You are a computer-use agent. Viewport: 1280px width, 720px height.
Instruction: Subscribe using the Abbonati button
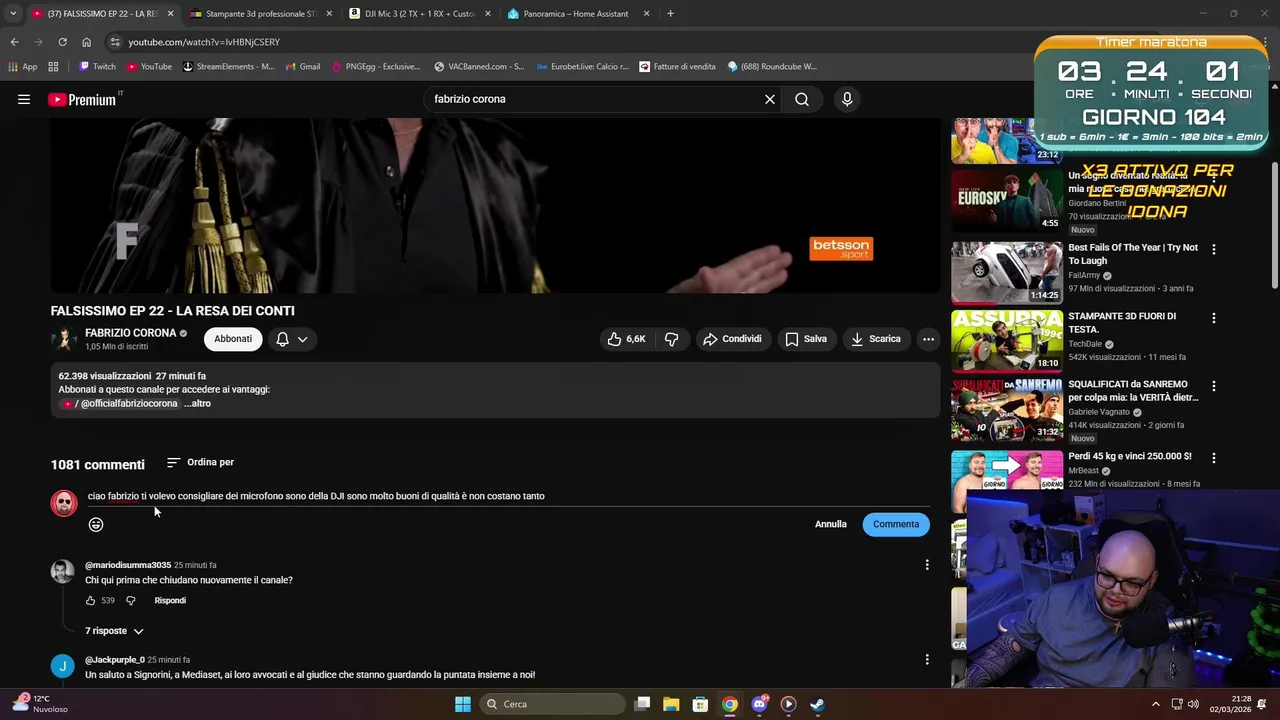pos(233,339)
